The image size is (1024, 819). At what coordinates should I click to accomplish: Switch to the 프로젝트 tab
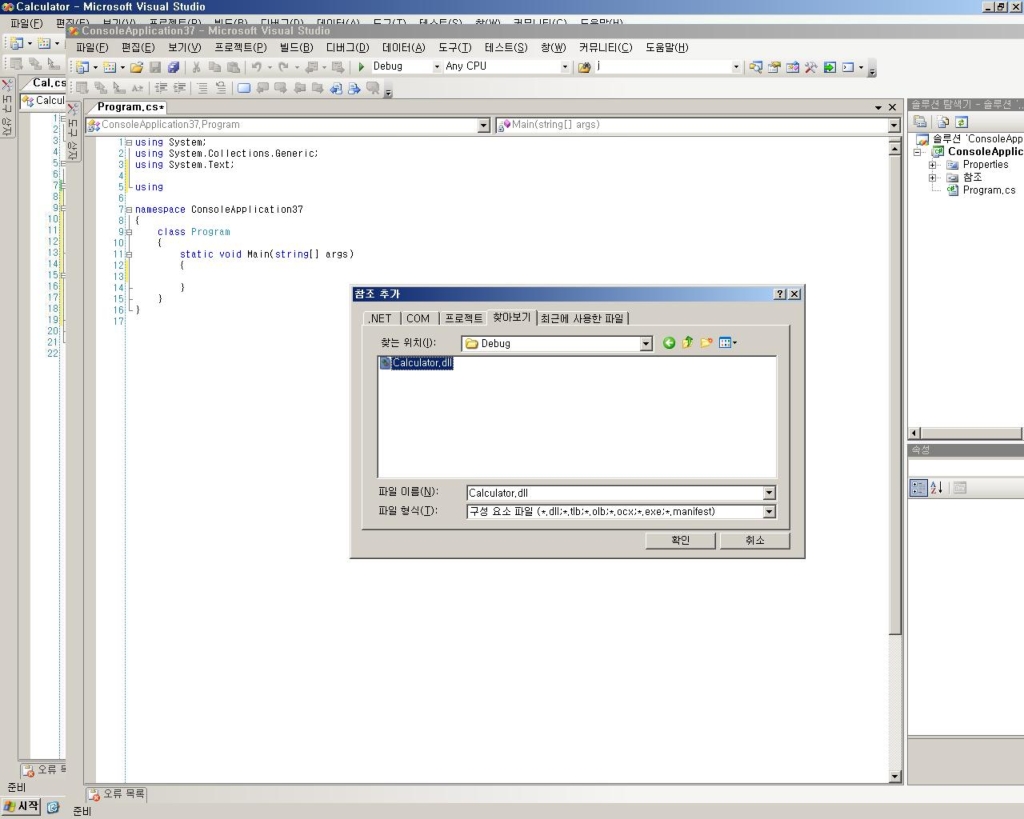point(464,319)
